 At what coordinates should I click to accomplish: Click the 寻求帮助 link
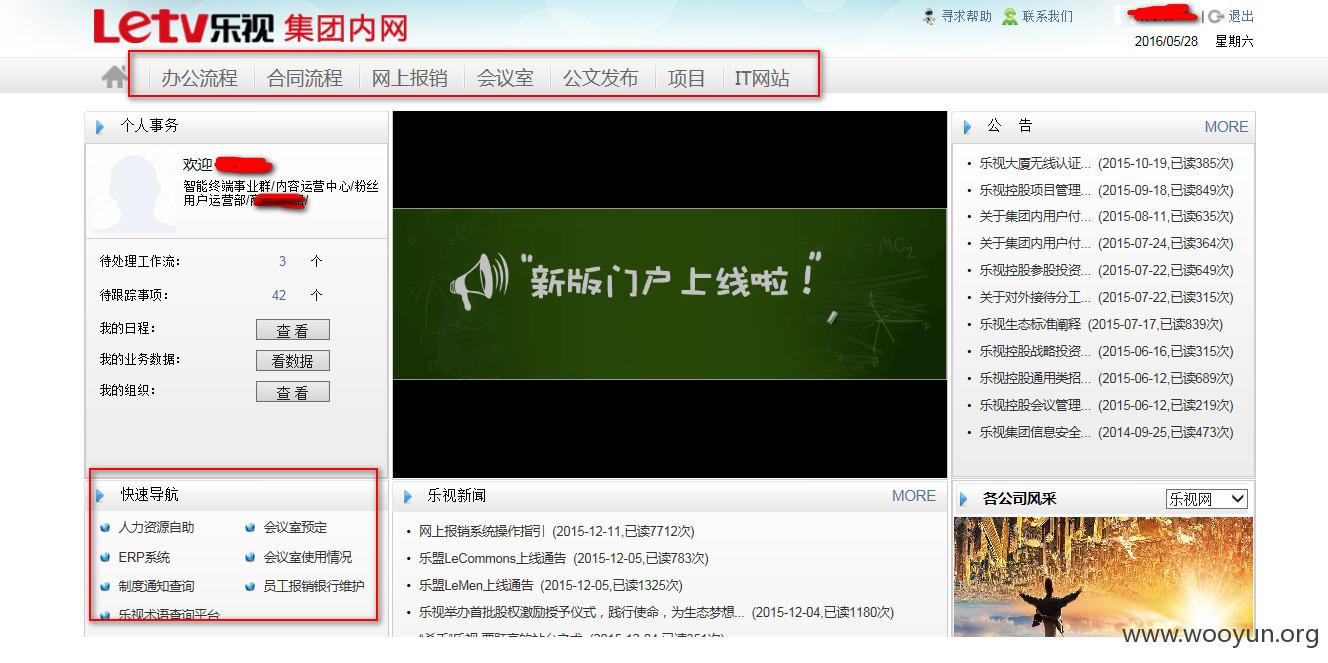[967, 16]
